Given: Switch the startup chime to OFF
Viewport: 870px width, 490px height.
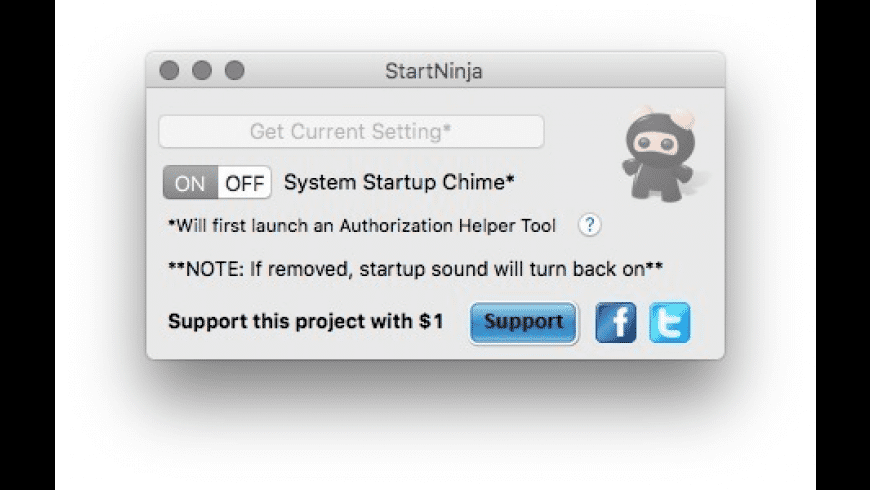Looking at the screenshot, I should click(x=244, y=183).
